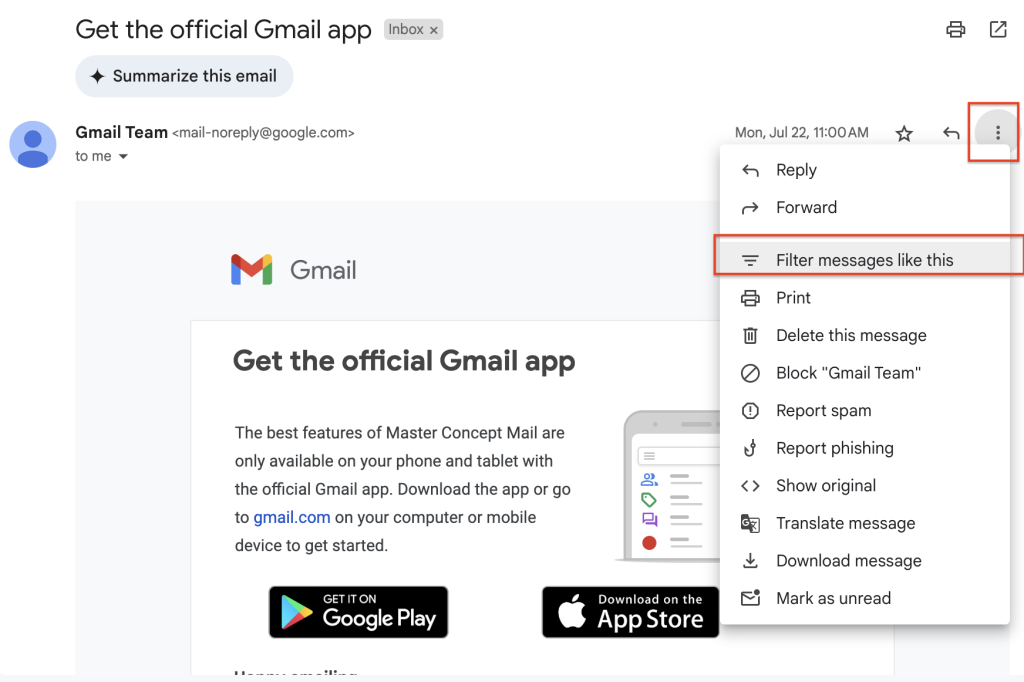Screen dimensions: 1024x682
Task: Click the Get it on Google Play badge
Action: point(359,612)
